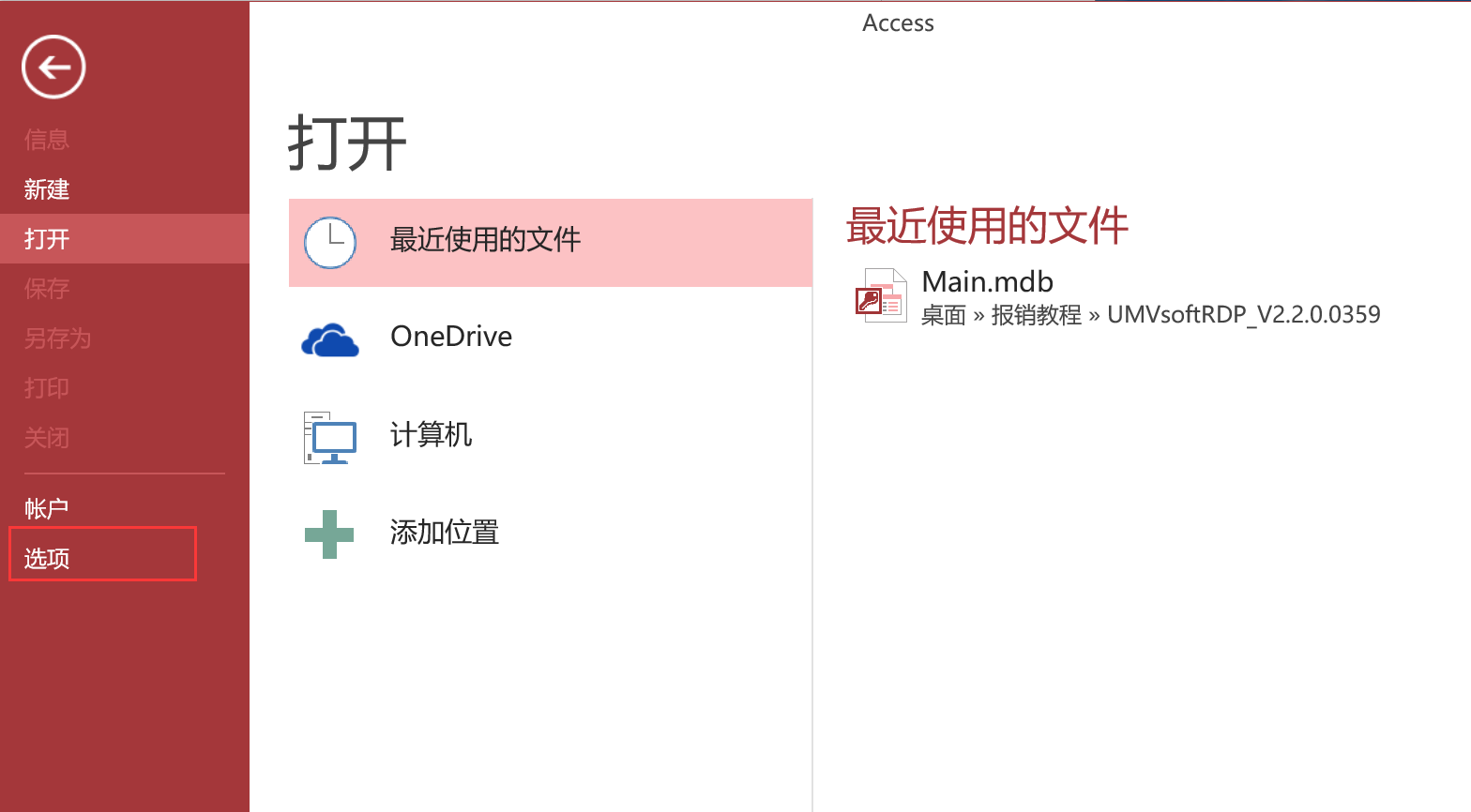Image resolution: width=1471 pixels, height=812 pixels.
Task: Click the clock icon for recent files
Action: pyautogui.click(x=330, y=243)
